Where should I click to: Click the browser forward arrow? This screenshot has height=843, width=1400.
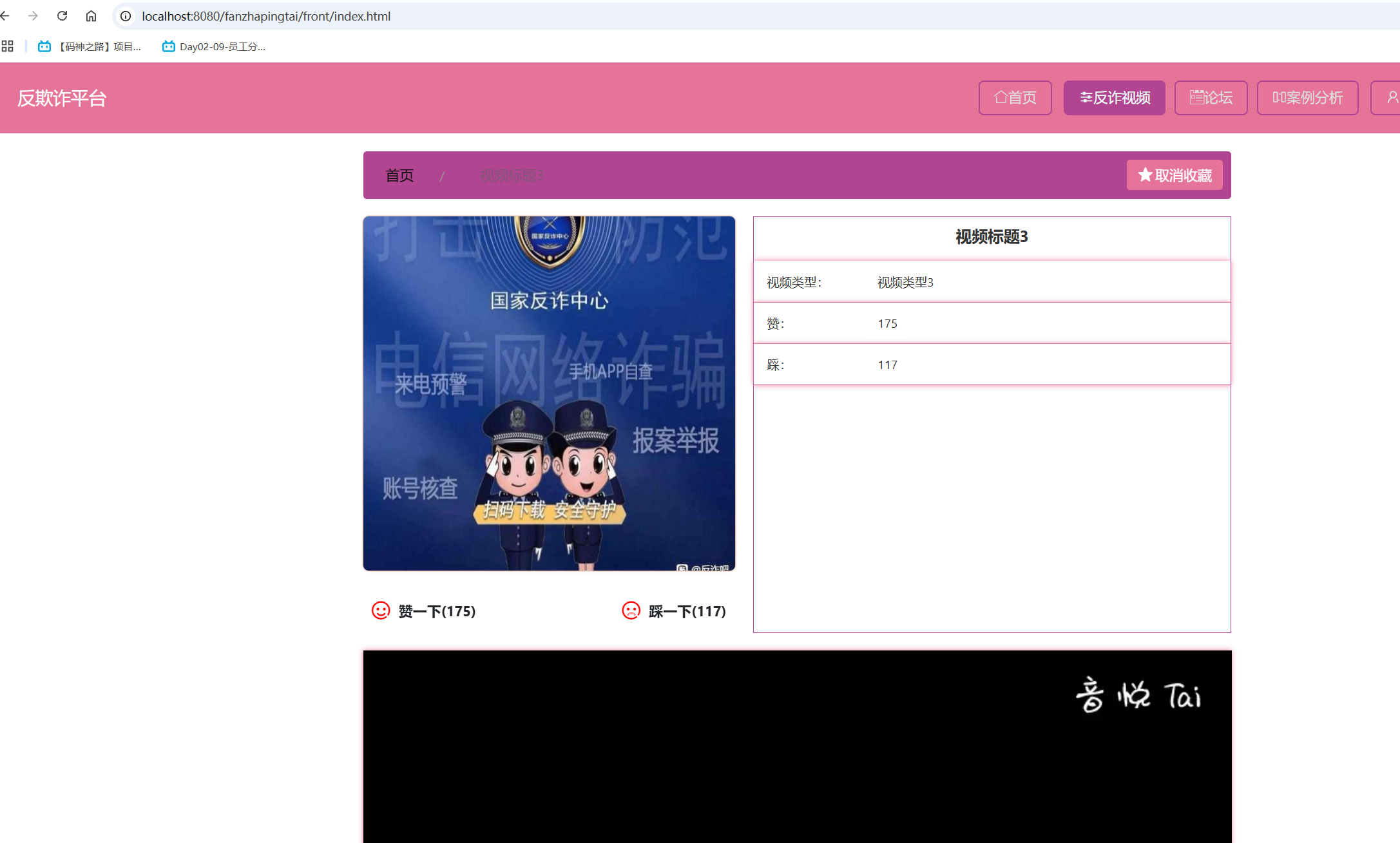(x=33, y=16)
